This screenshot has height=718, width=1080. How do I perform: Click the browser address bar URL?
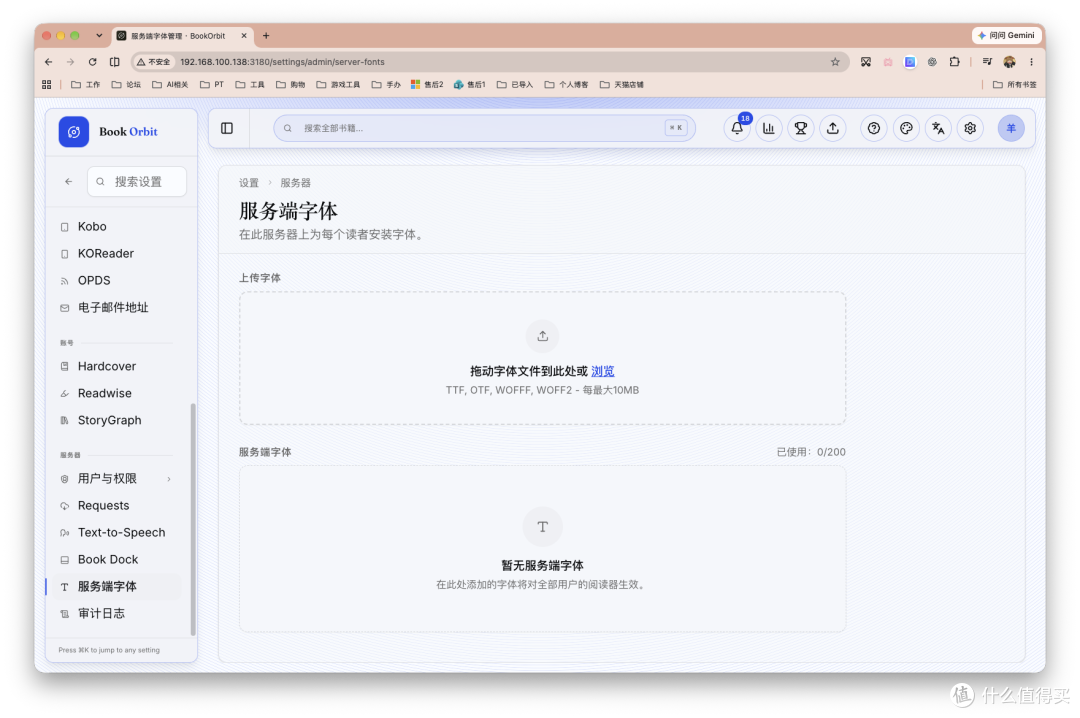coord(282,62)
